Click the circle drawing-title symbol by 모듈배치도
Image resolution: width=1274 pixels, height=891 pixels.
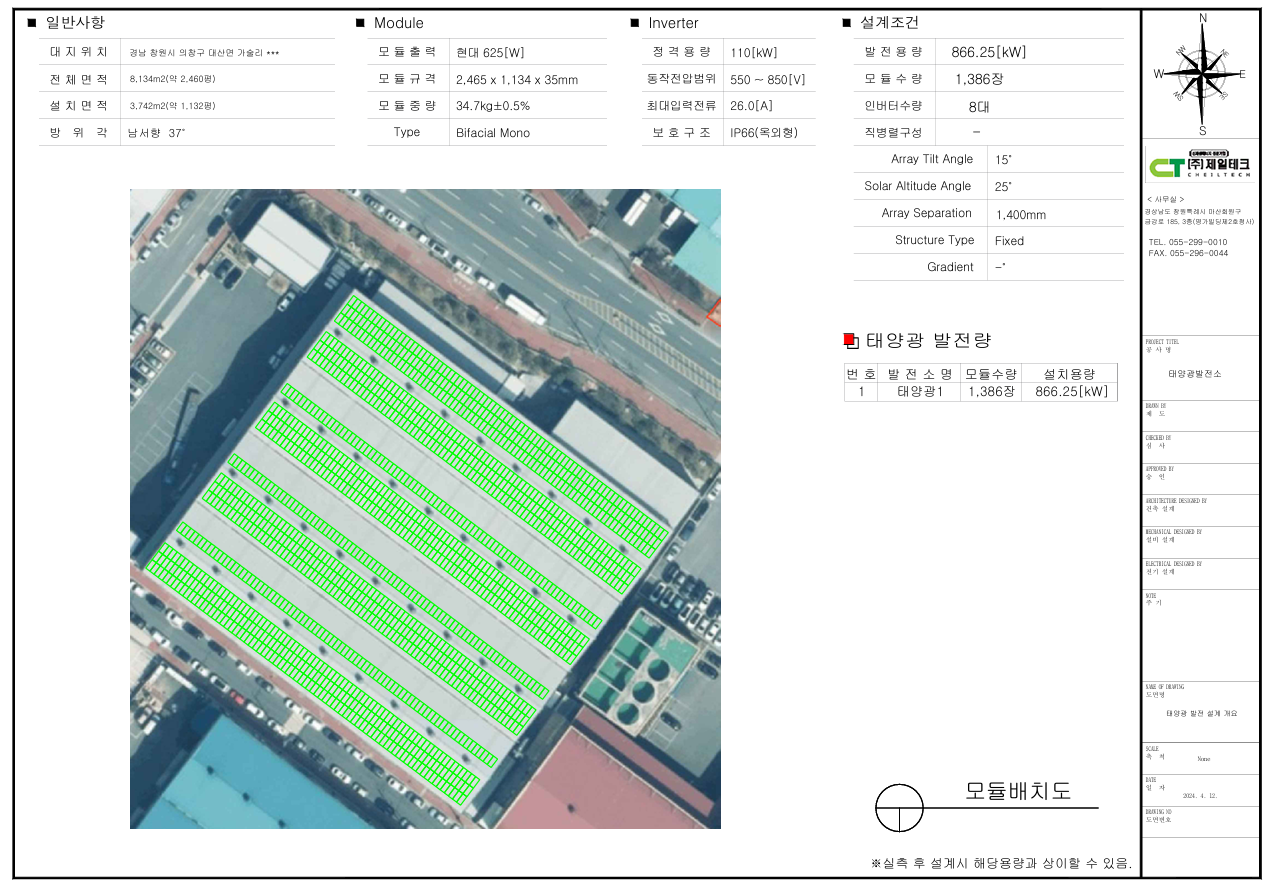[x=899, y=807]
